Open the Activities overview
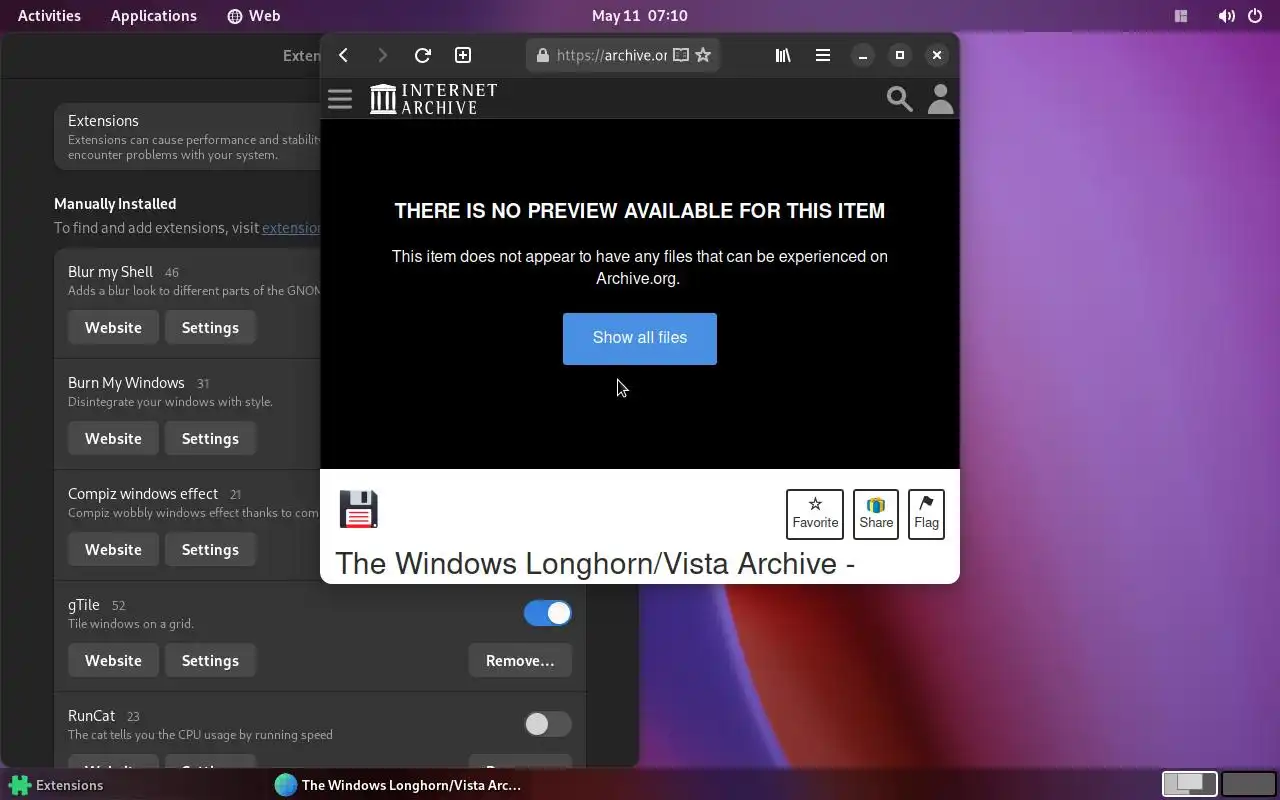This screenshot has width=1280, height=800. 49,16
